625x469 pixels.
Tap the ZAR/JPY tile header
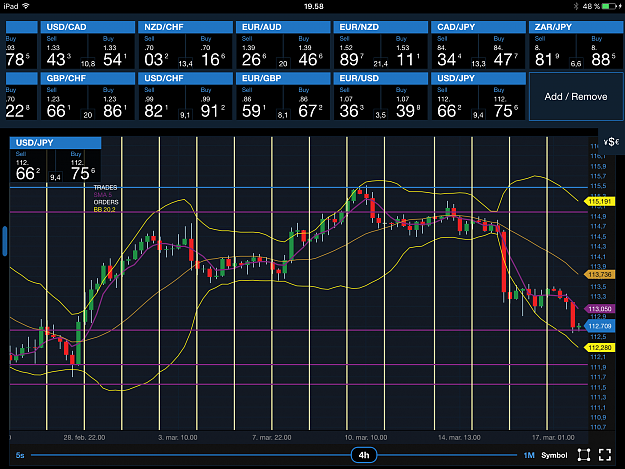coord(576,27)
